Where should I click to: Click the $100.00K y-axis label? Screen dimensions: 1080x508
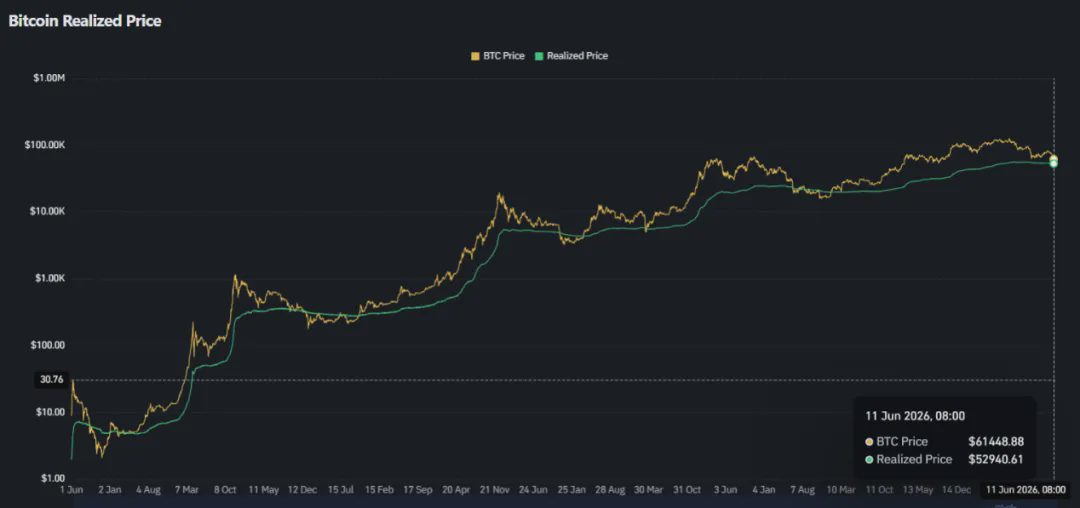44,145
